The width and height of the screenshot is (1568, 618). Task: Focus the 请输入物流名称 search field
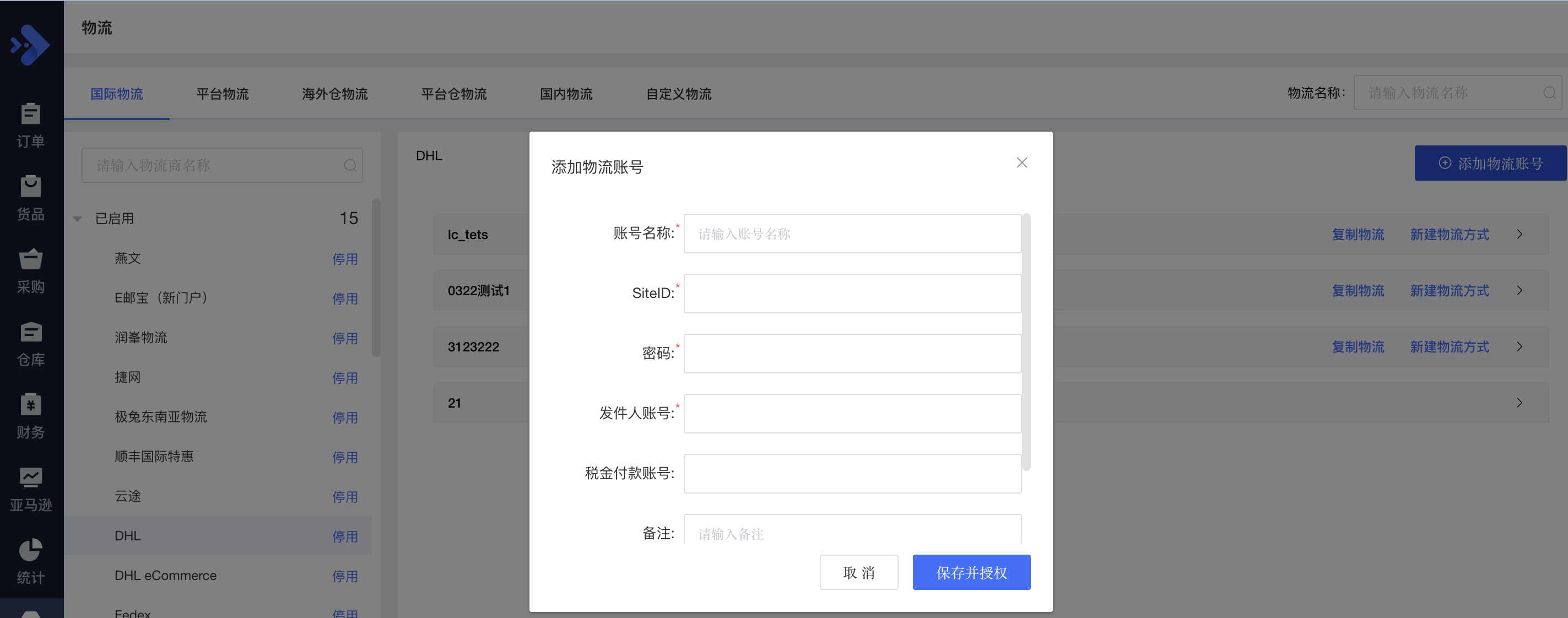tap(1457, 93)
